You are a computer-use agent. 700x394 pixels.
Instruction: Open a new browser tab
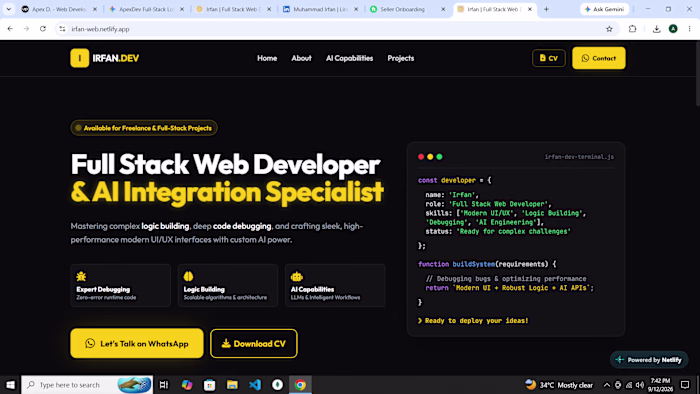(x=546, y=9)
